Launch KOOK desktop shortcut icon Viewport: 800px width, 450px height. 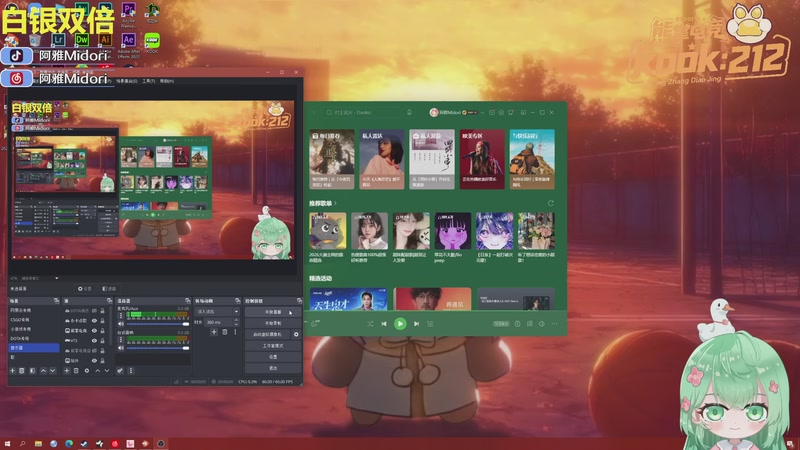[x=152, y=41]
